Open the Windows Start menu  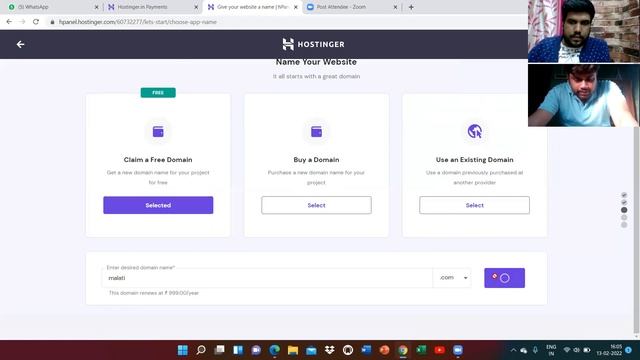pos(183,350)
